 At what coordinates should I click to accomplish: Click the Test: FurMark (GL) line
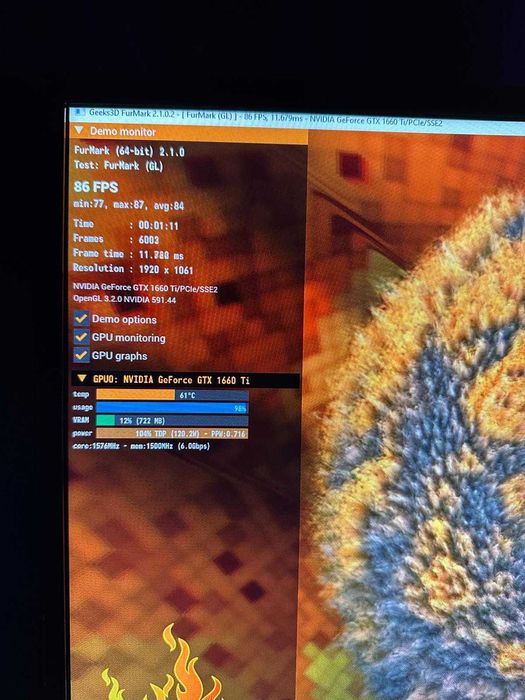tap(119, 166)
